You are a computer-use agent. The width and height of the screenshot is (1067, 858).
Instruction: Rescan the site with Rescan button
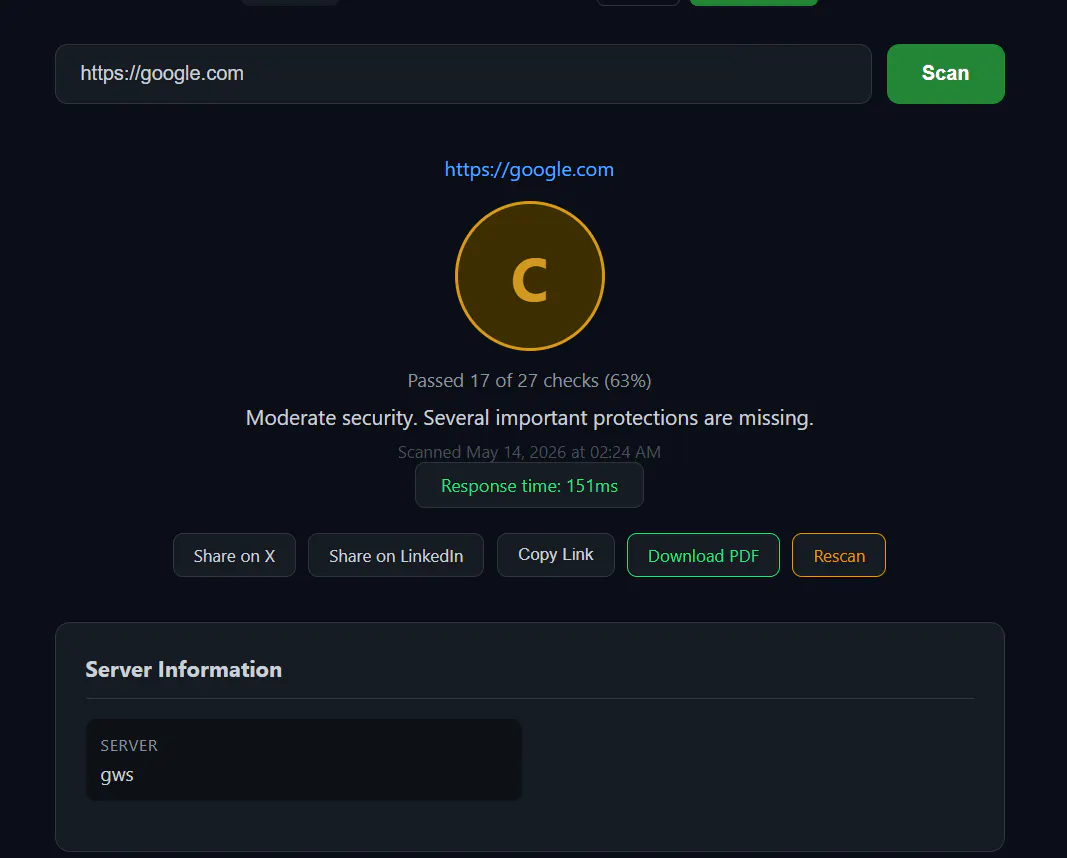(838, 555)
